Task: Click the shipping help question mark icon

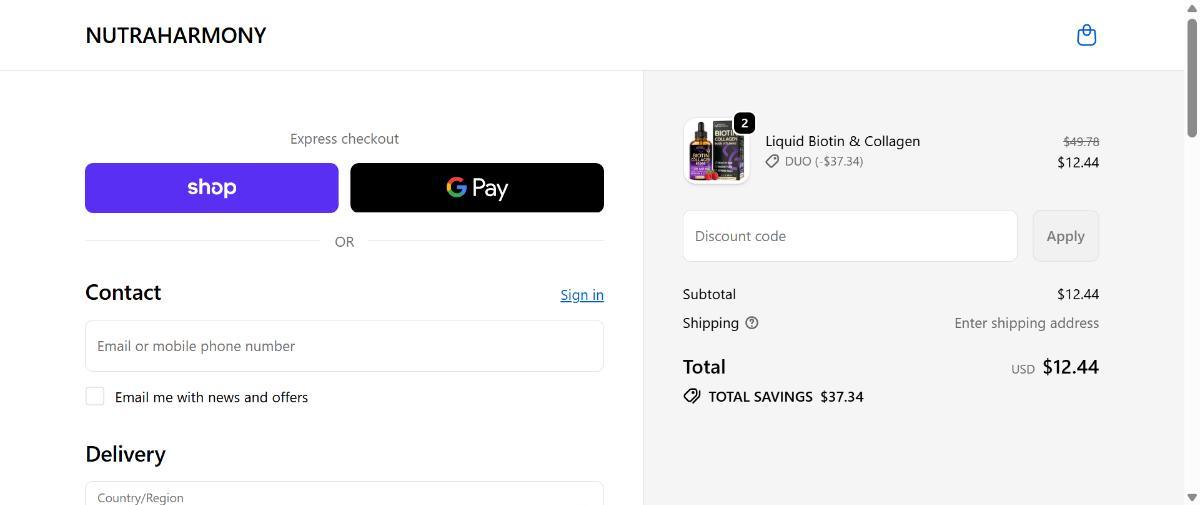Action: click(752, 323)
